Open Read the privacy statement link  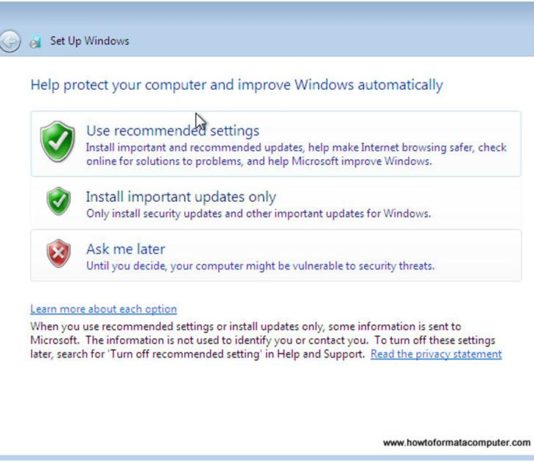click(x=436, y=354)
